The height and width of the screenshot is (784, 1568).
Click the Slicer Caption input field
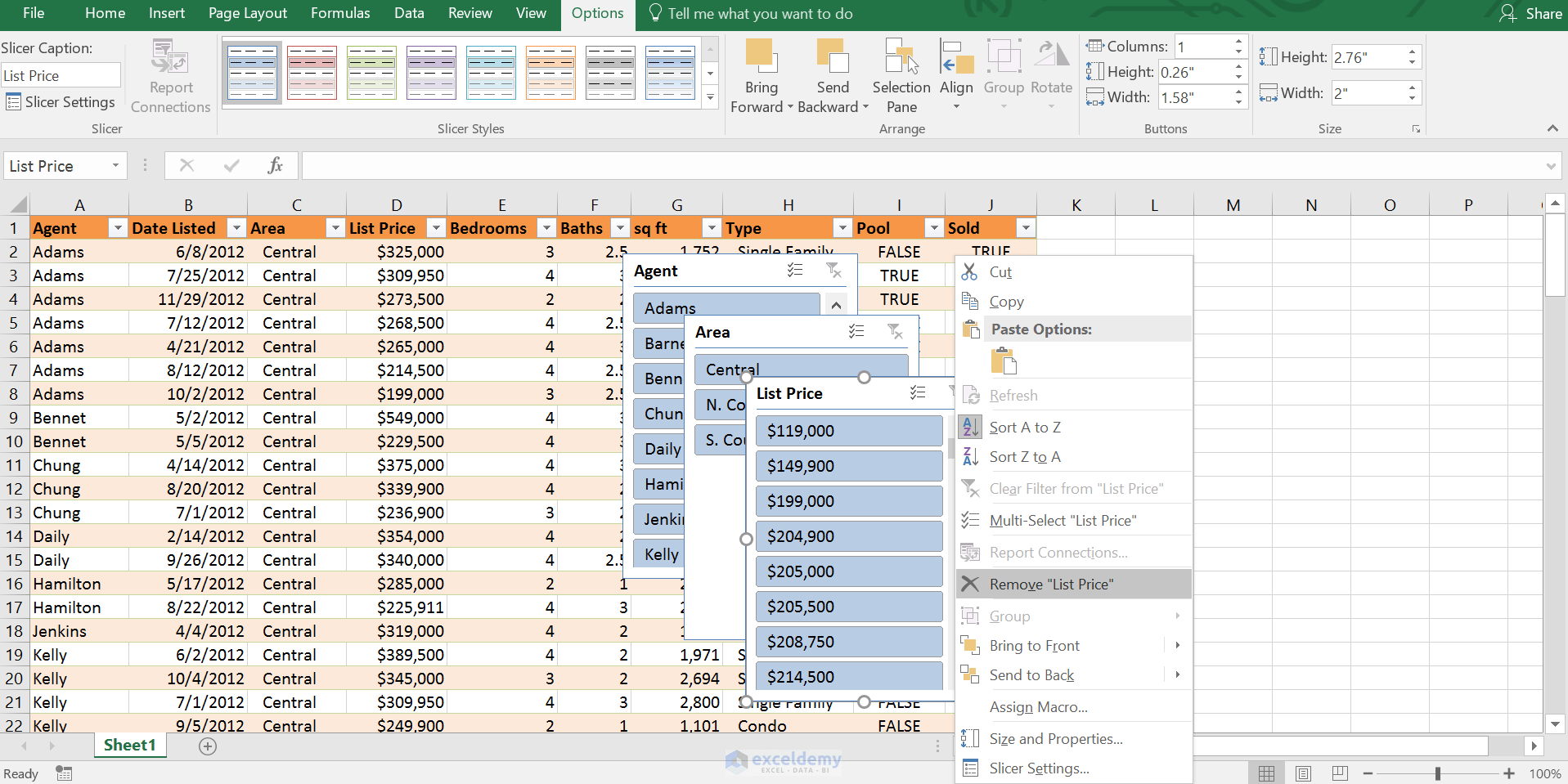tap(61, 76)
